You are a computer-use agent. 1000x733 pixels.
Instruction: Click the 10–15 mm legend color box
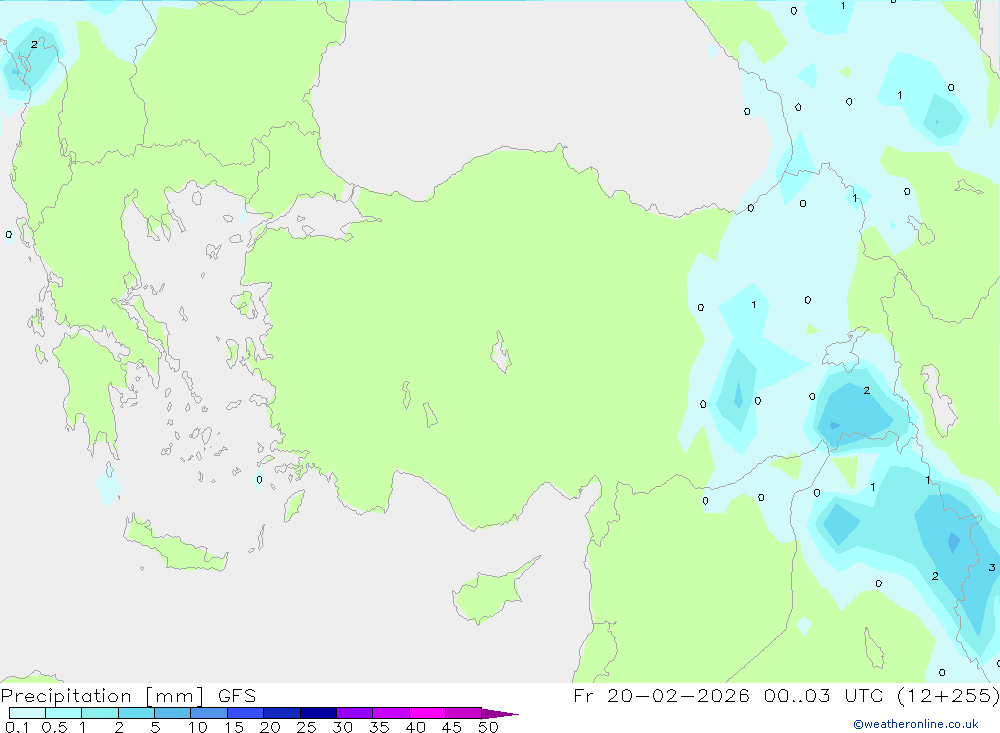(x=209, y=713)
